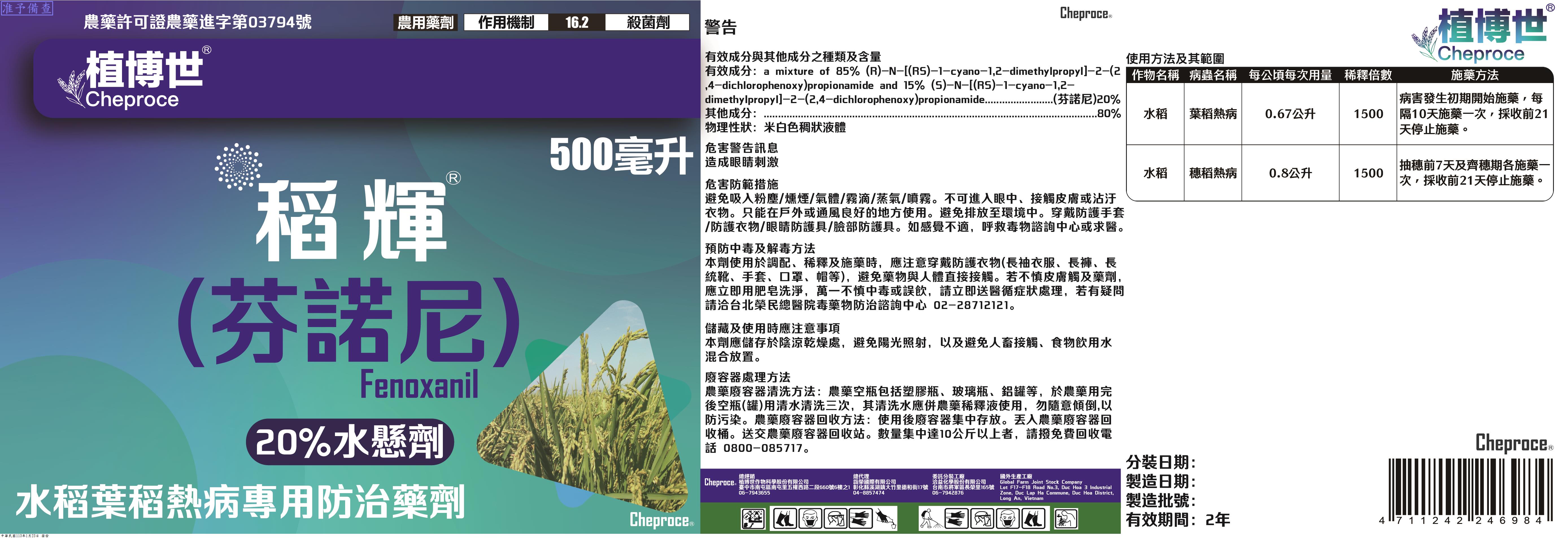Click the 植博世 Cheproce logo on the purple banner

(134, 78)
